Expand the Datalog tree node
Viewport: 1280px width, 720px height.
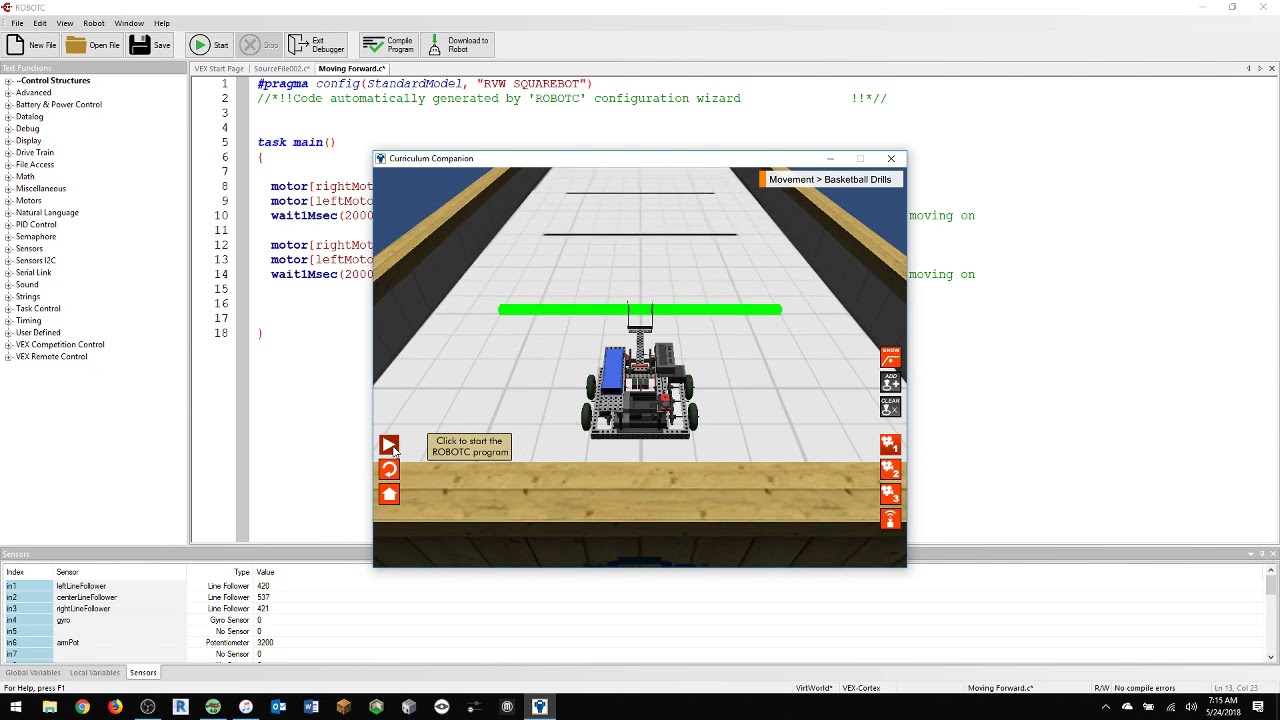tap(8, 117)
